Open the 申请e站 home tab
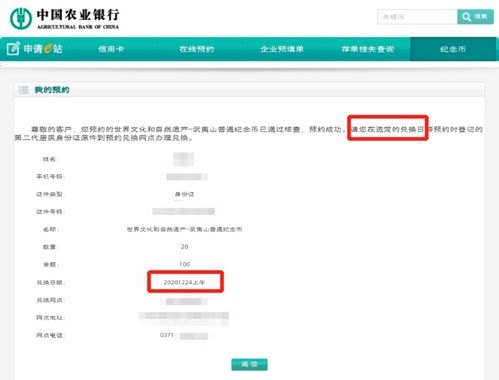The width and height of the screenshot is (499, 380). [x=35, y=49]
